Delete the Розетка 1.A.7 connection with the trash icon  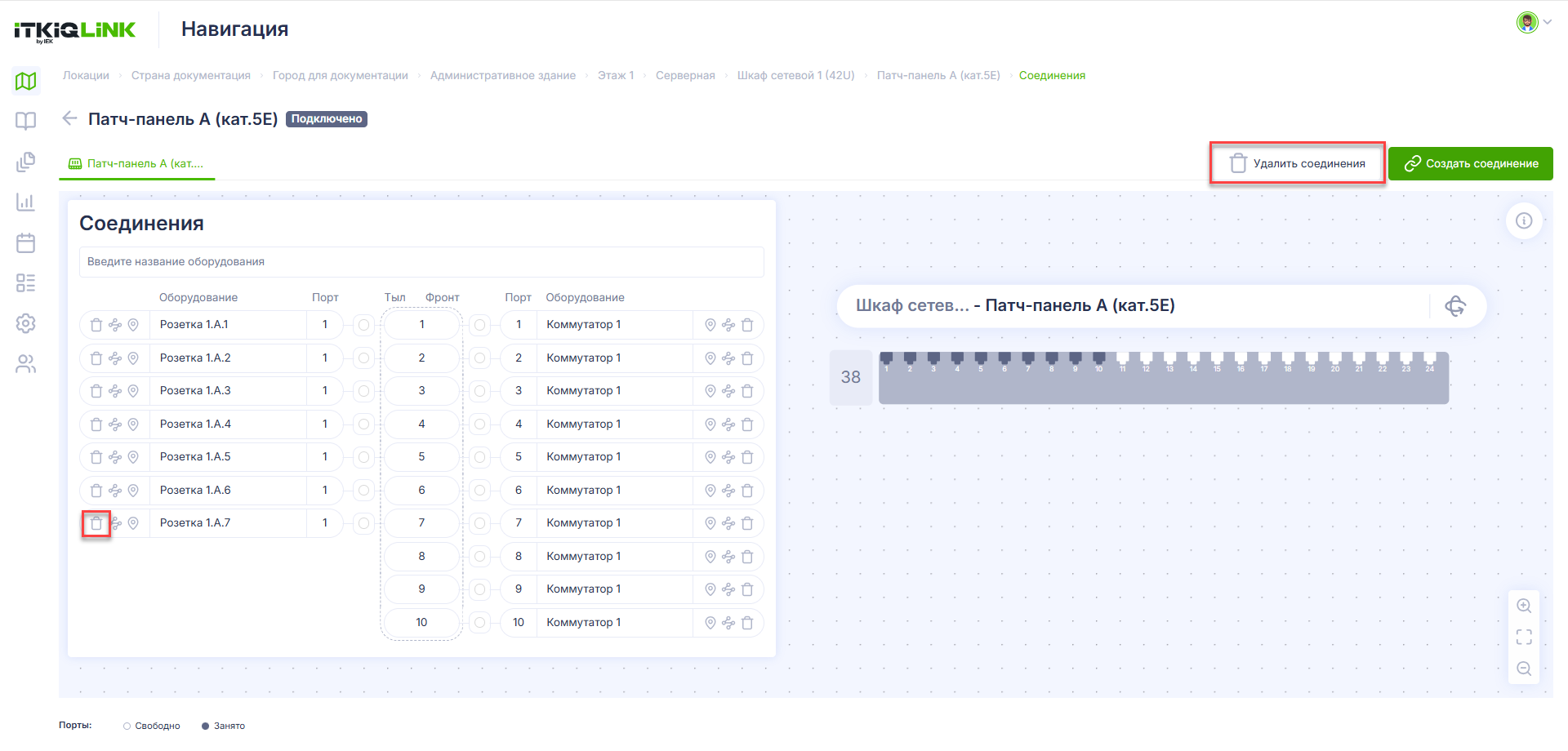coord(96,523)
